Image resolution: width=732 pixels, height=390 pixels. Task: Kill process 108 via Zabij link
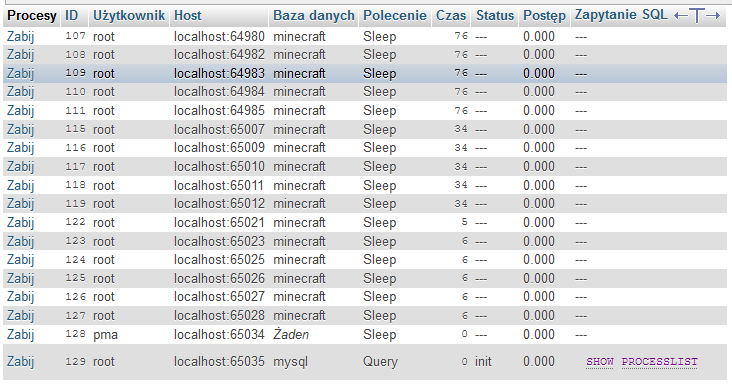pyautogui.click(x=21, y=55)
